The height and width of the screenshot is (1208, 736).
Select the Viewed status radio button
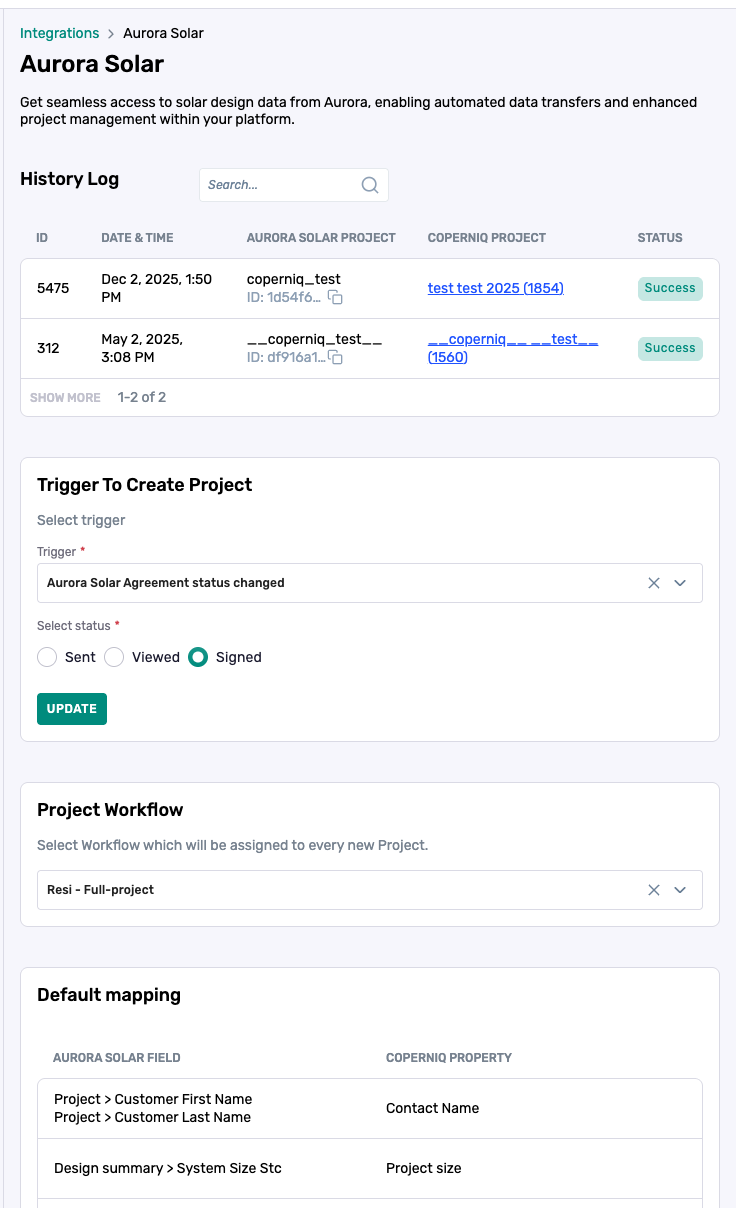(114, 657)
